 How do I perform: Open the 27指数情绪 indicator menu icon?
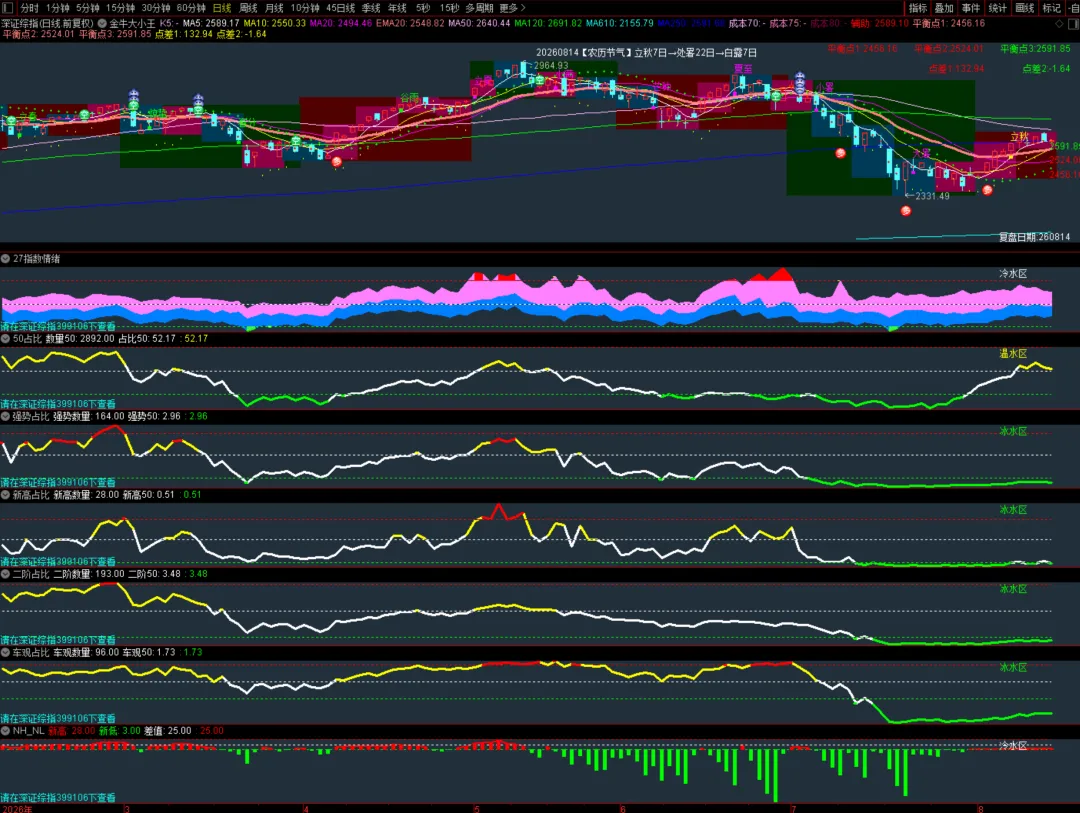(x=6, y=259)
